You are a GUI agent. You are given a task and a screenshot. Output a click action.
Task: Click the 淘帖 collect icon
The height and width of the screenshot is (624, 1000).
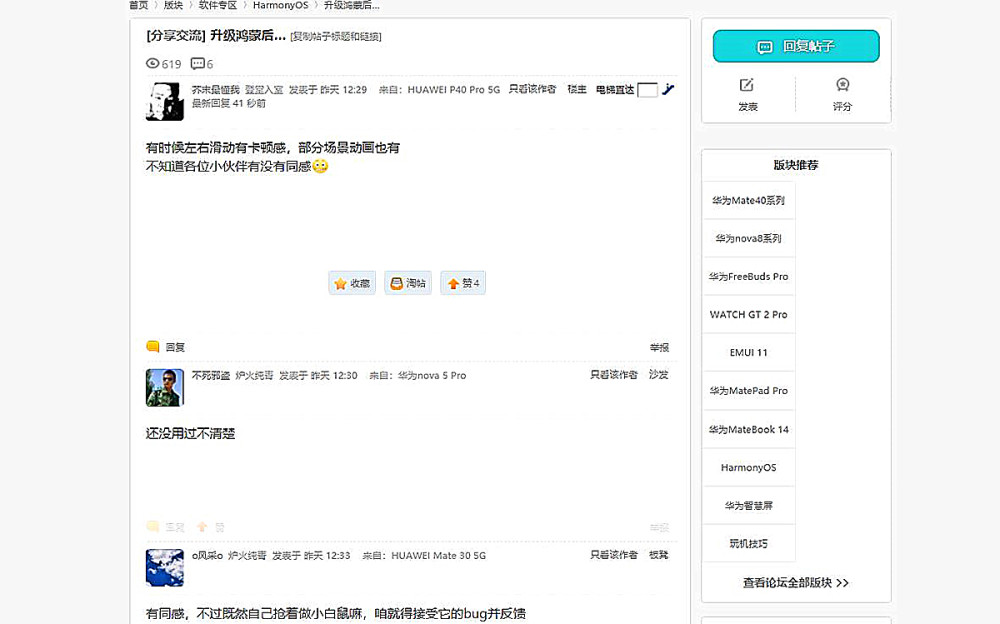click(x=397, y=283)
